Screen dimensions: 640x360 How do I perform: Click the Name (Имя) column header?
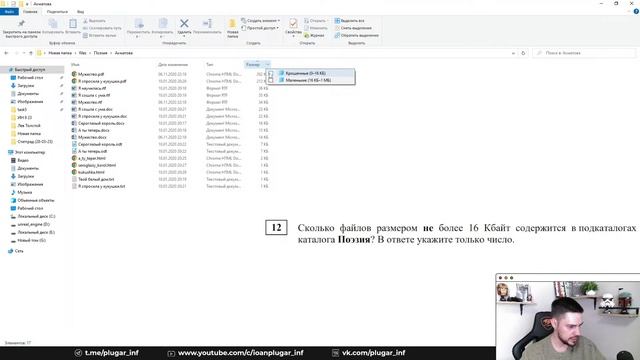[75, 64]
